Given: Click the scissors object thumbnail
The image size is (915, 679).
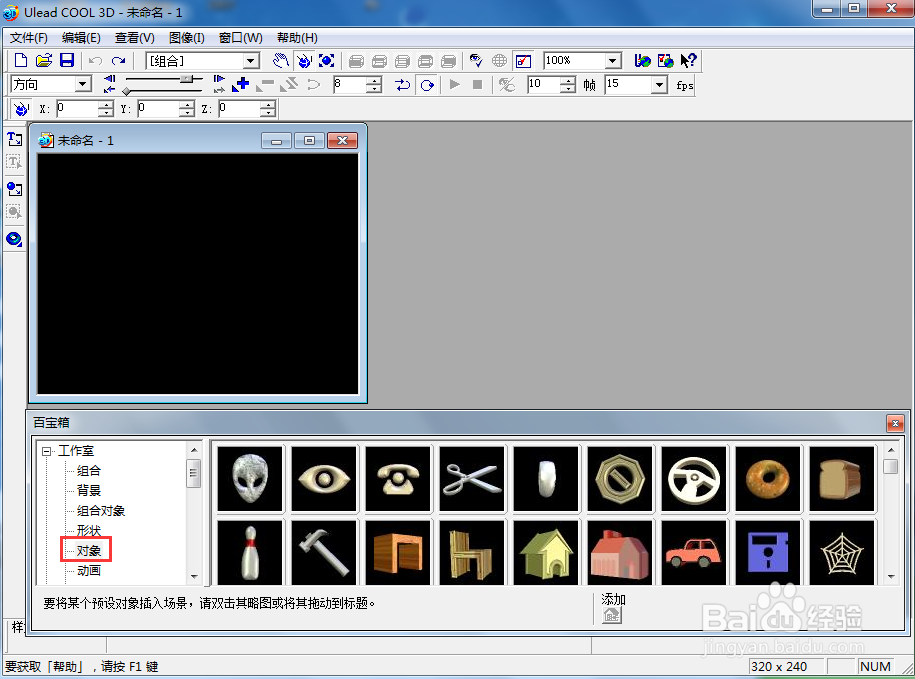Looking at the screenshot, I should [472, 479].
